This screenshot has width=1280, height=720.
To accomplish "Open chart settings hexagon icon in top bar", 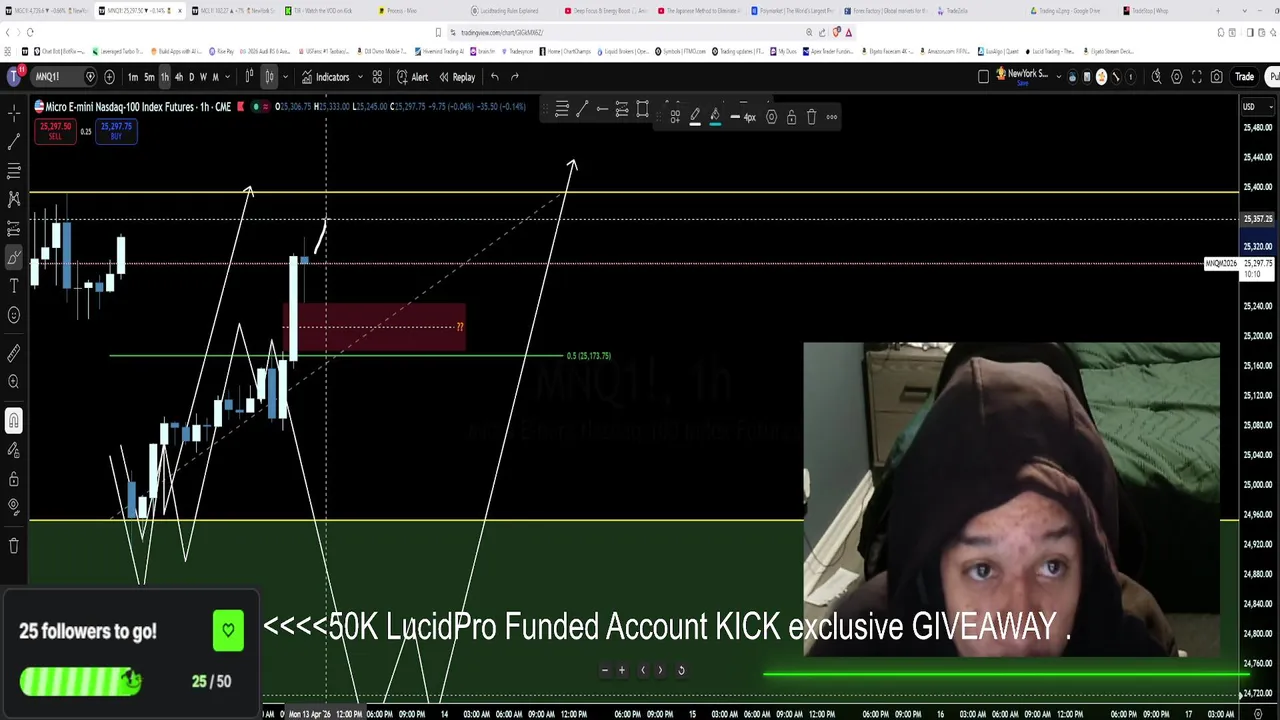I will coord(1177,77).
